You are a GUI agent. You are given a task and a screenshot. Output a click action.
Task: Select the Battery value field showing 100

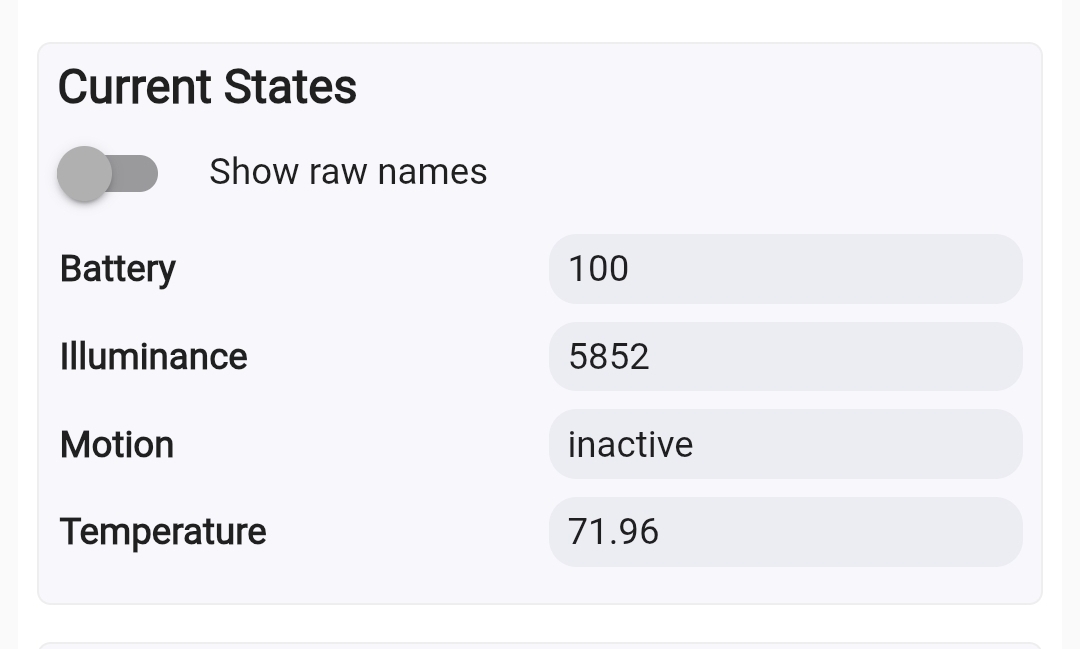(x=785, y=269)
